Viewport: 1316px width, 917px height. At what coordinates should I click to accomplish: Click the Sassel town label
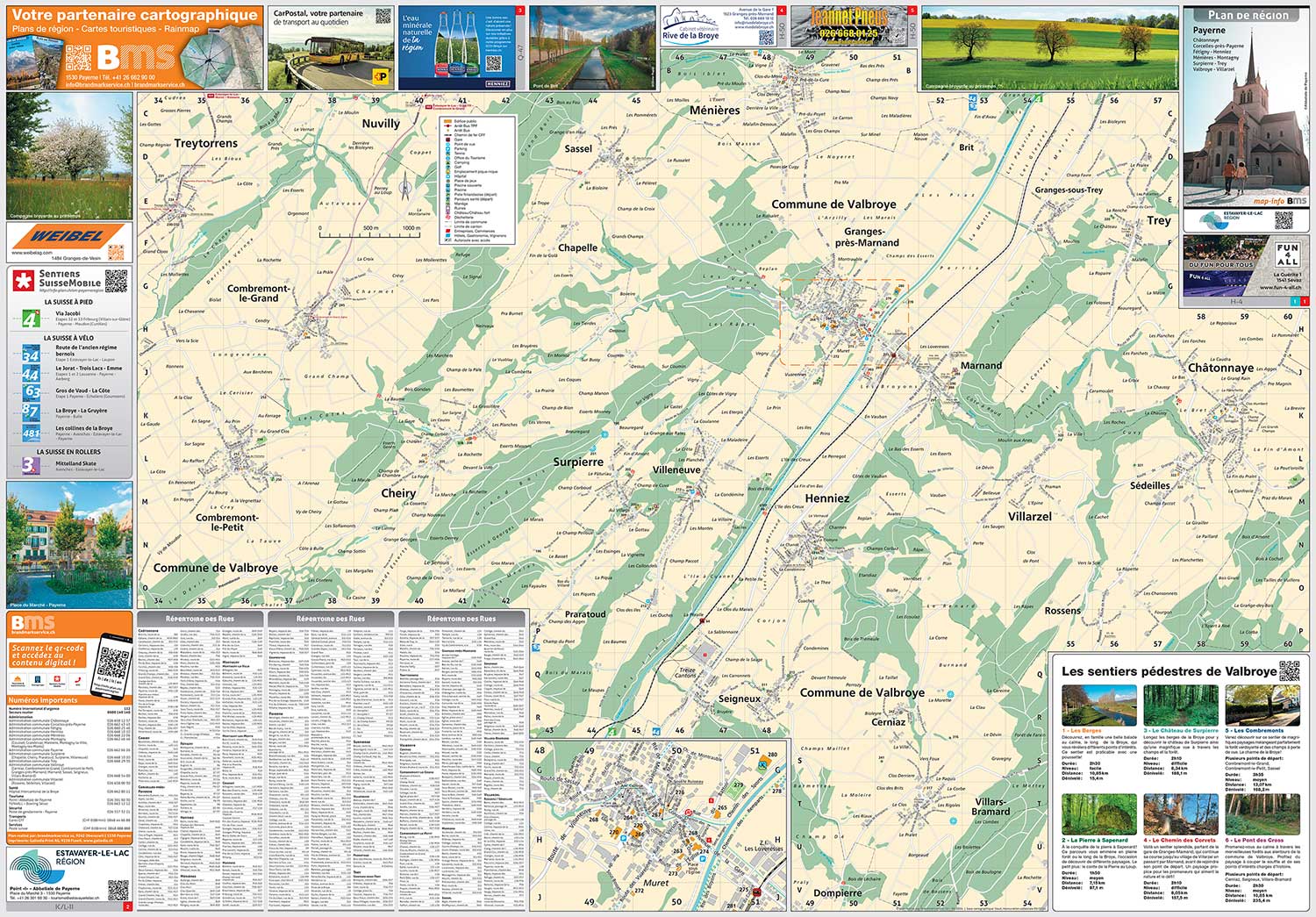pos(578,148)
